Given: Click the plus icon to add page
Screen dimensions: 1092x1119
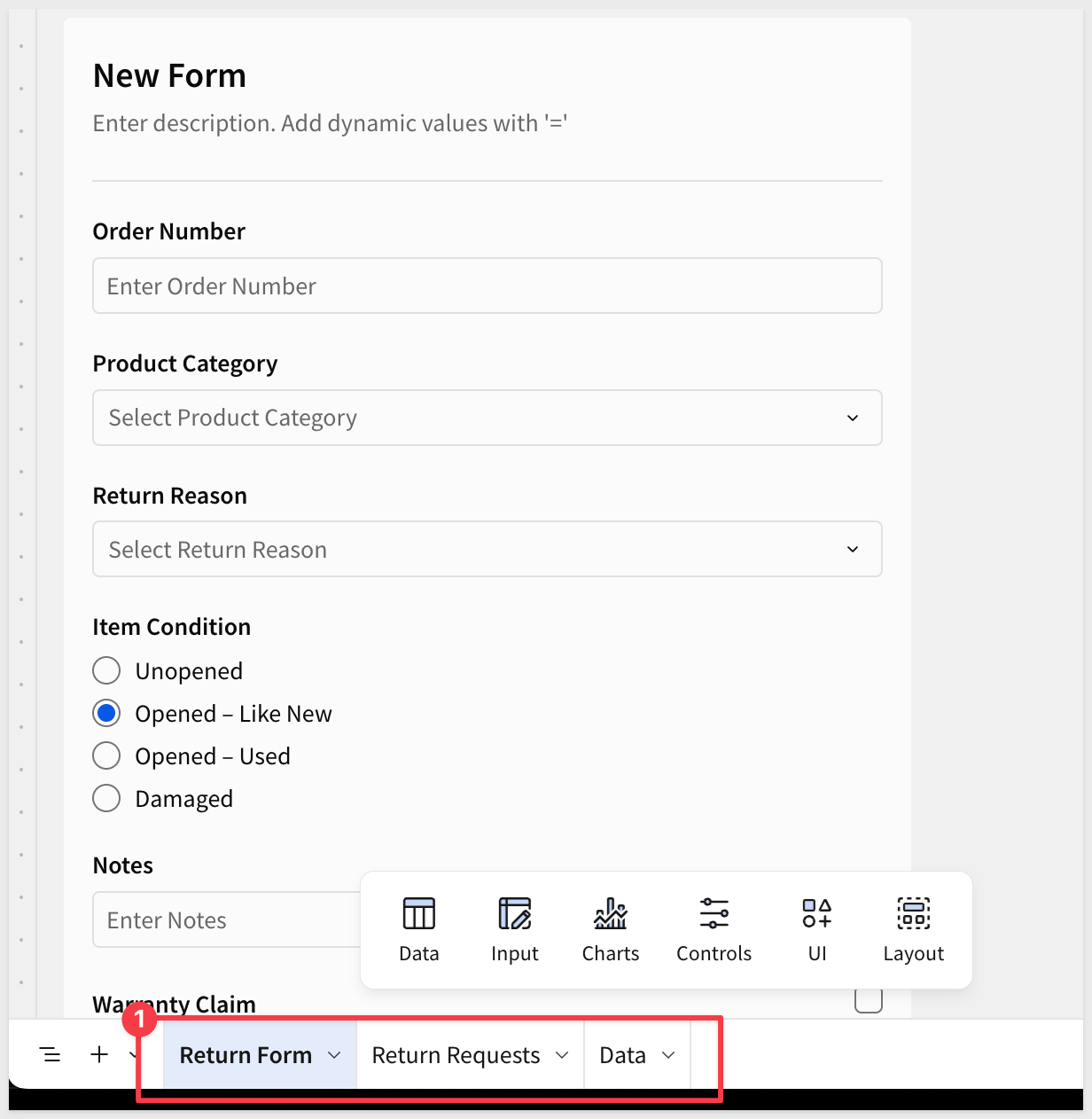Looking at the screenshot, I should click(99, 1054).
